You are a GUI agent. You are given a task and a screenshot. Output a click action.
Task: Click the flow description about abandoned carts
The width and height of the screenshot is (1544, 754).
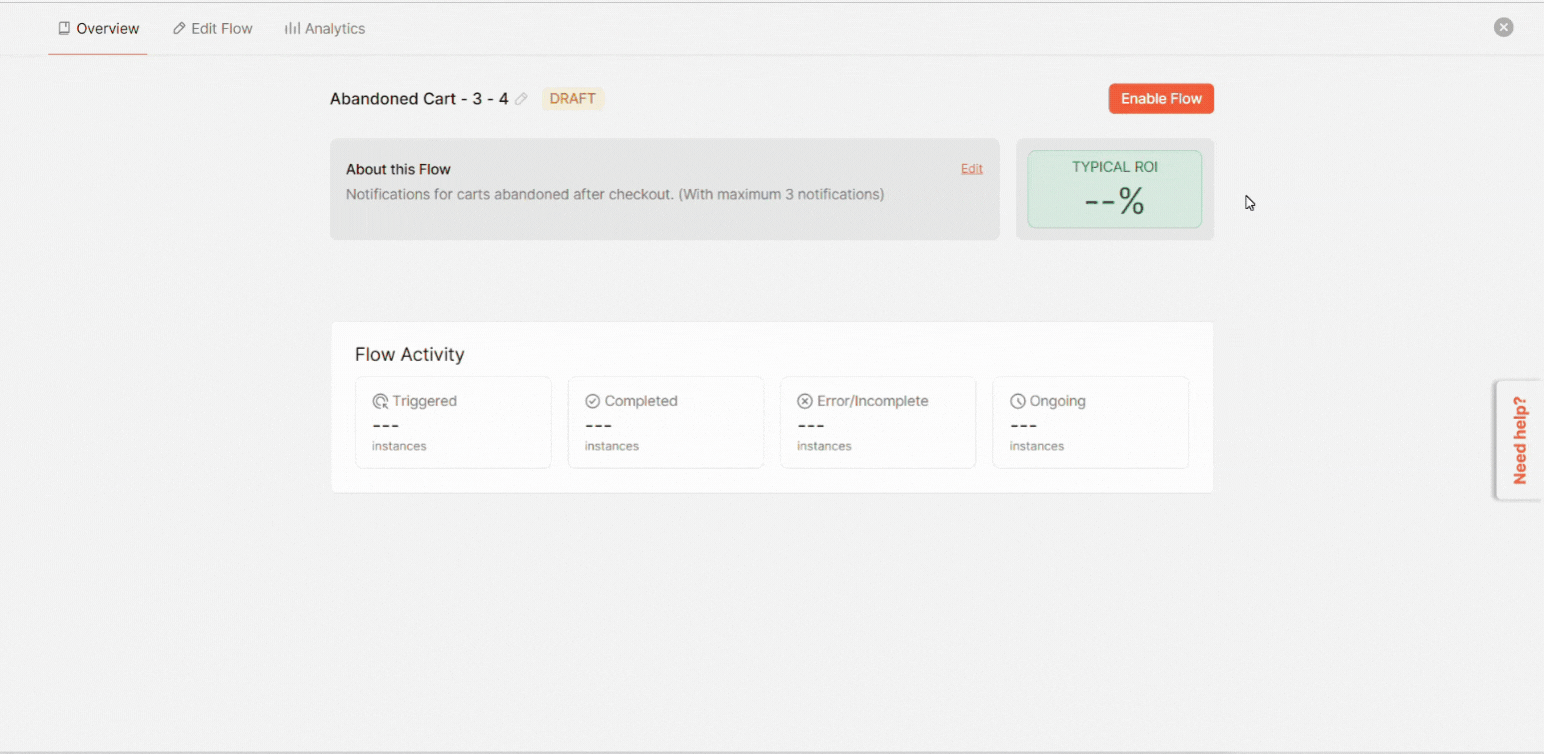pyautogui.click(x=615, y=194)
